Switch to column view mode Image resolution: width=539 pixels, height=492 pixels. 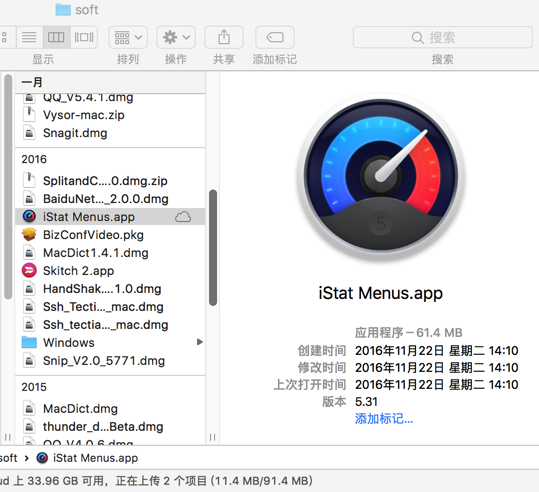coord(56,37)
